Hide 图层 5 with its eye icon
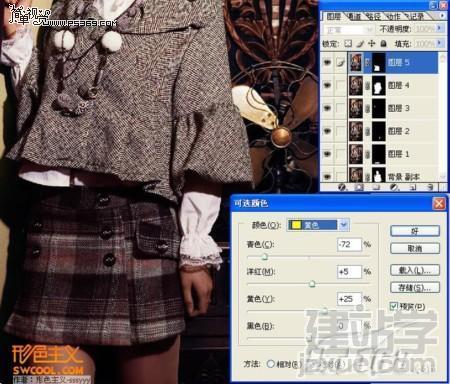Screen dimensions: 450x384 (x=328, y=62)
